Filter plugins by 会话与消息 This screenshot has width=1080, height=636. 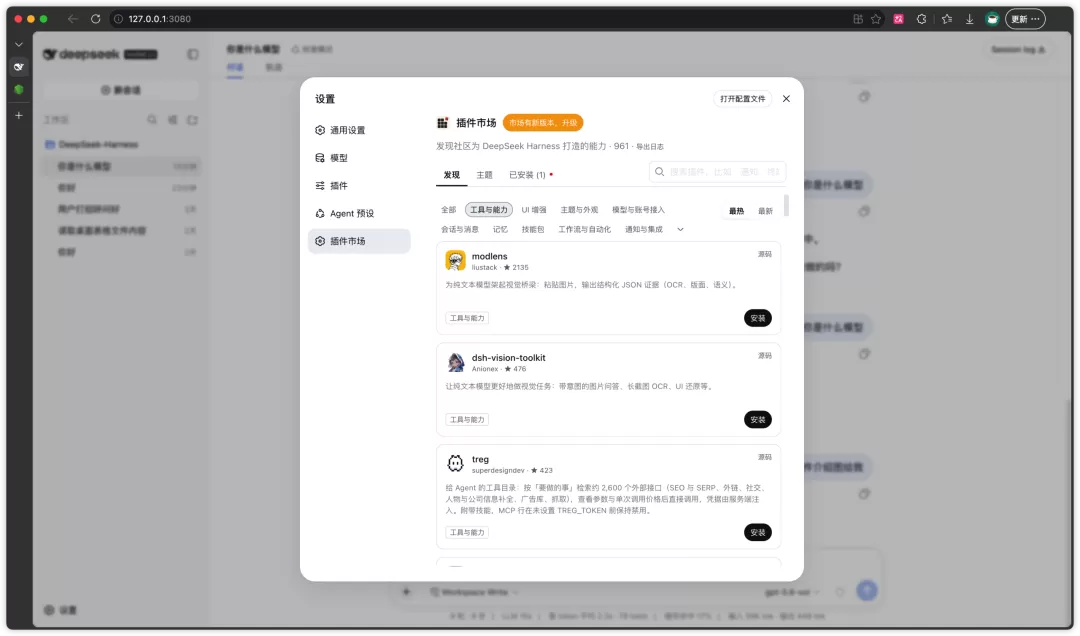(x=459, y=229)
